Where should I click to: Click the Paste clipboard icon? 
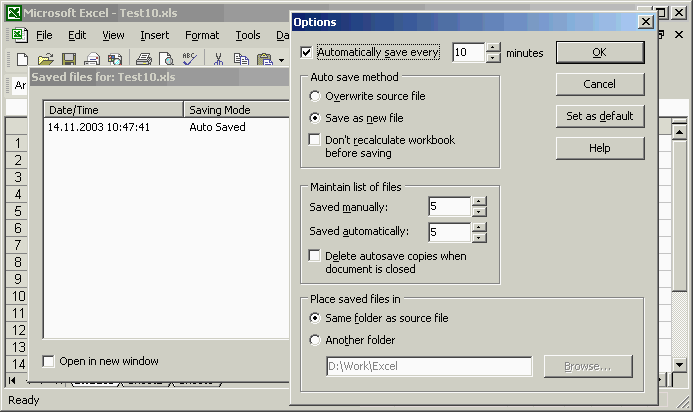coord(264,58)
